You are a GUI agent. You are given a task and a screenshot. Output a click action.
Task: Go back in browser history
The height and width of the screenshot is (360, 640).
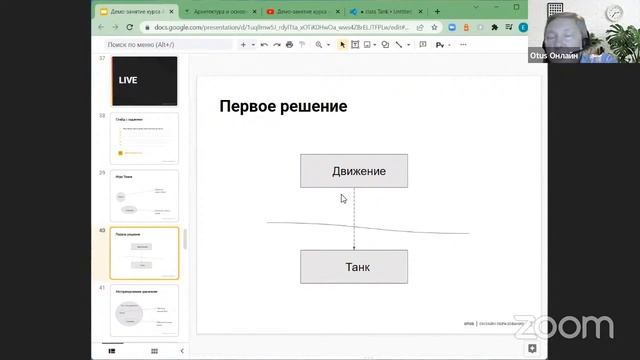pos(101,27)
